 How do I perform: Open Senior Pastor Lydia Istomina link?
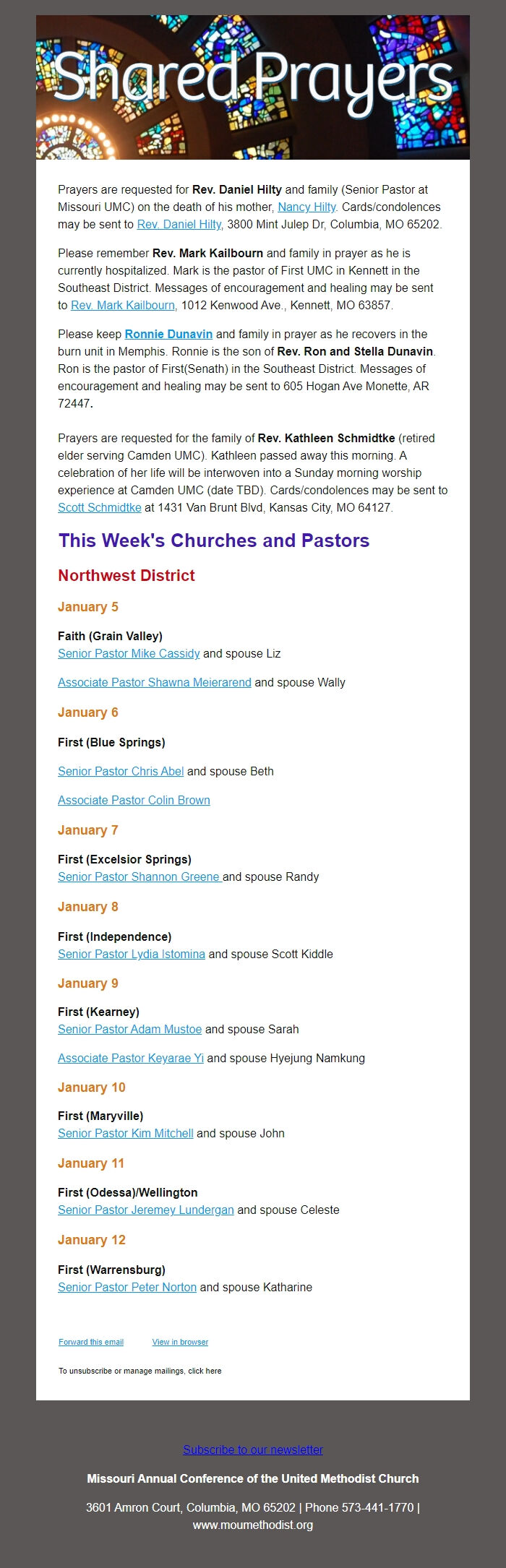click(x=132, y=954)
